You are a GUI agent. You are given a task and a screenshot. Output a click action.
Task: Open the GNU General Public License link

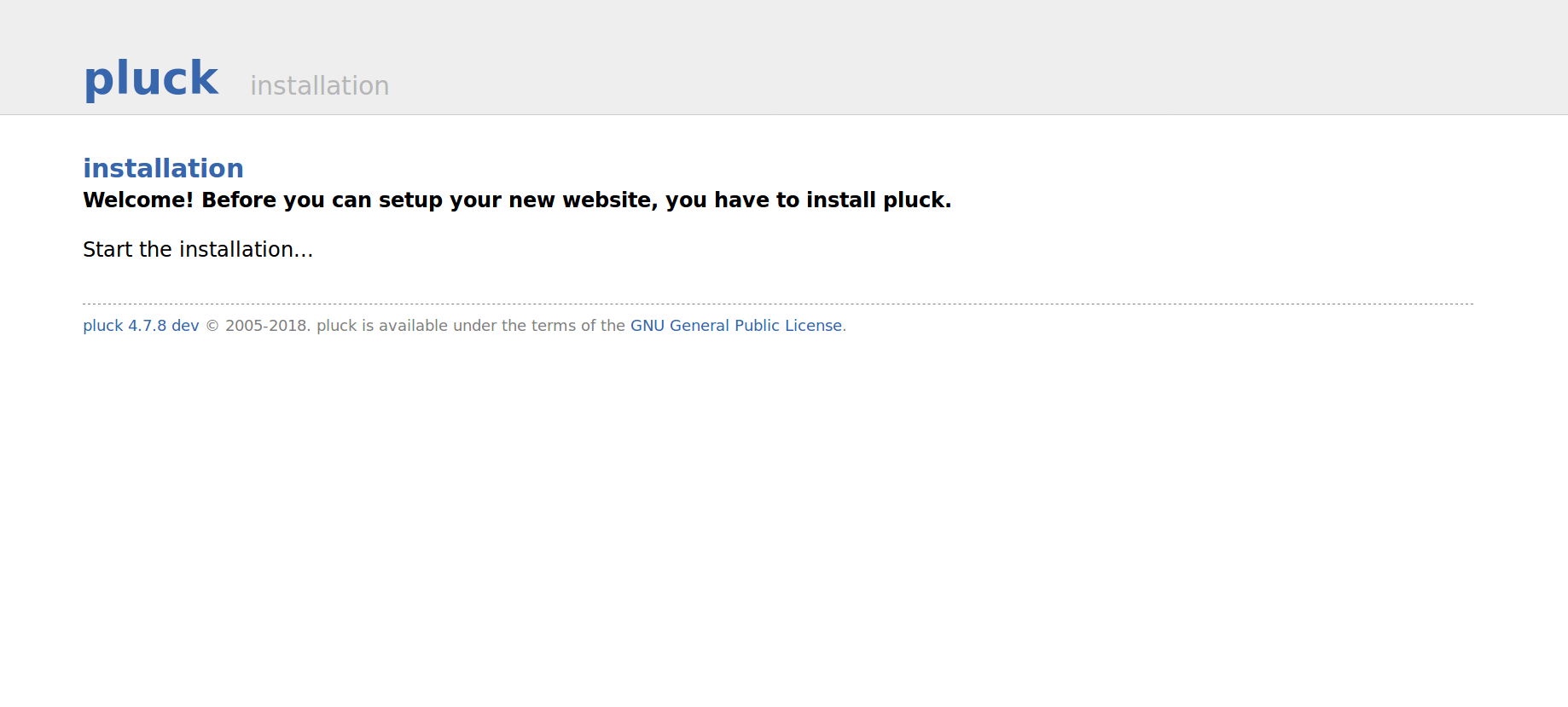(x=736, y=326)
